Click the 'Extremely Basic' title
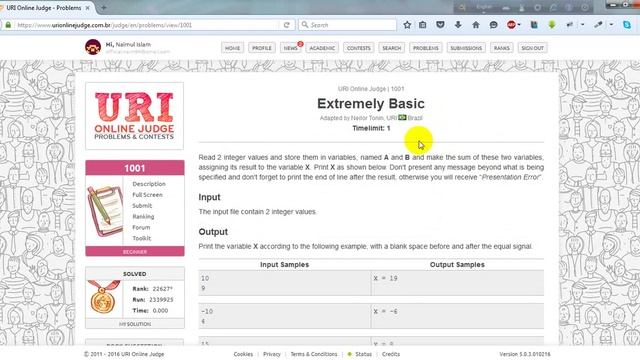This screenshot has height=360, width=640. pos(371,104)
